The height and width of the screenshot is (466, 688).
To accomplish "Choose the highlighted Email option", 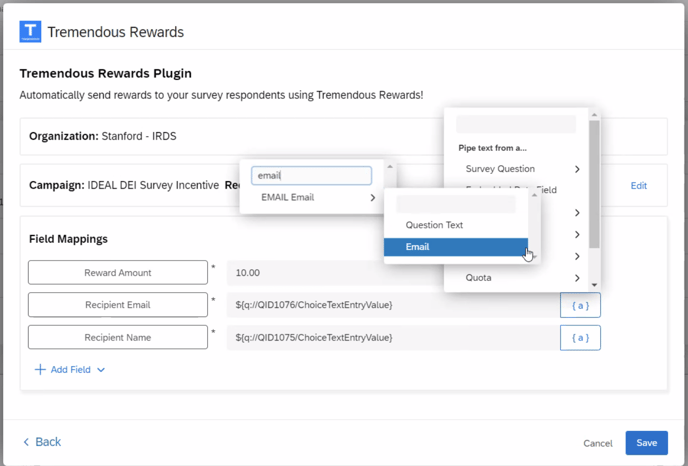I will (x=456, y=247).
